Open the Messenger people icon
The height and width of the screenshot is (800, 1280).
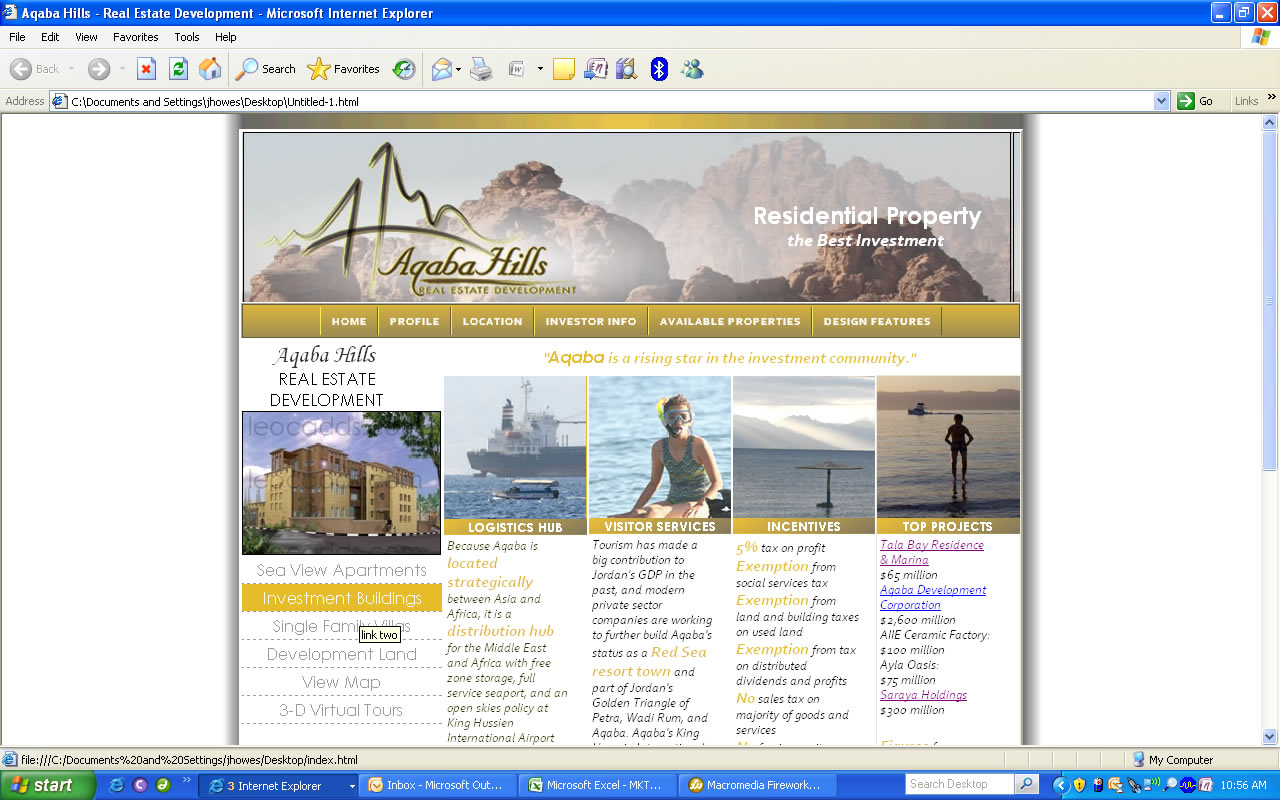pos(691,69)
